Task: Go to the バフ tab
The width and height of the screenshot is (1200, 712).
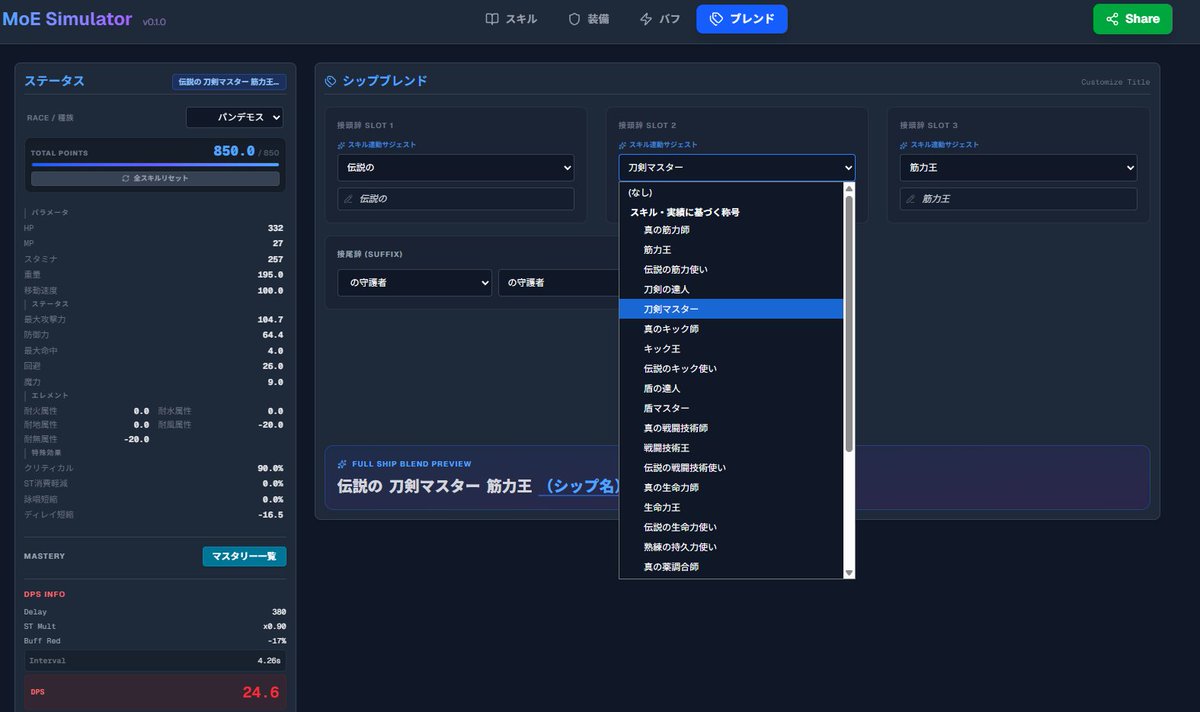Action: (x=660, y=19)
